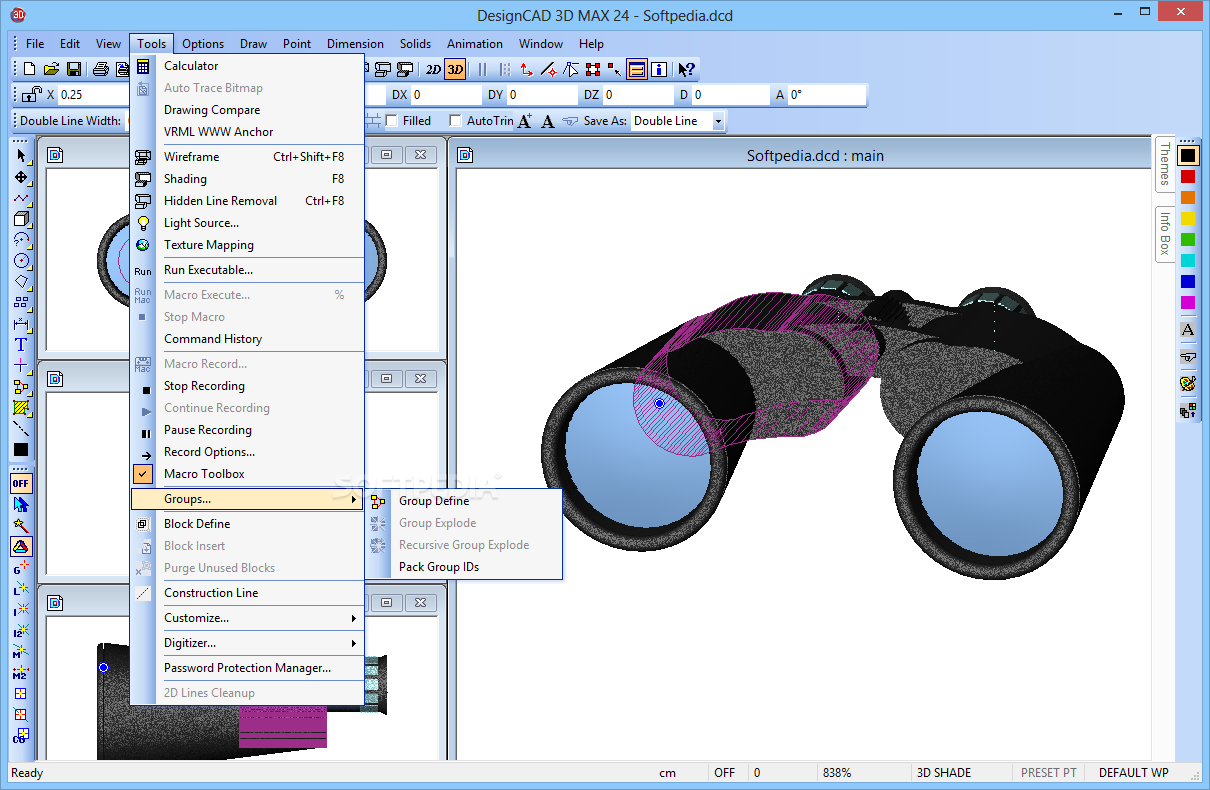Click PRESET PT in status bar
Viewport: 1210px width, 790px height.
[1048, 773]
